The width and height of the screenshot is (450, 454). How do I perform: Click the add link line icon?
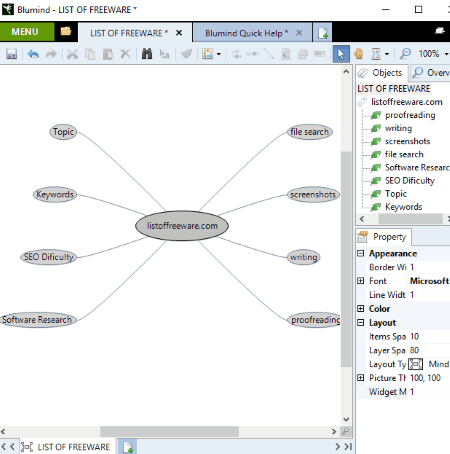point(269,54)
